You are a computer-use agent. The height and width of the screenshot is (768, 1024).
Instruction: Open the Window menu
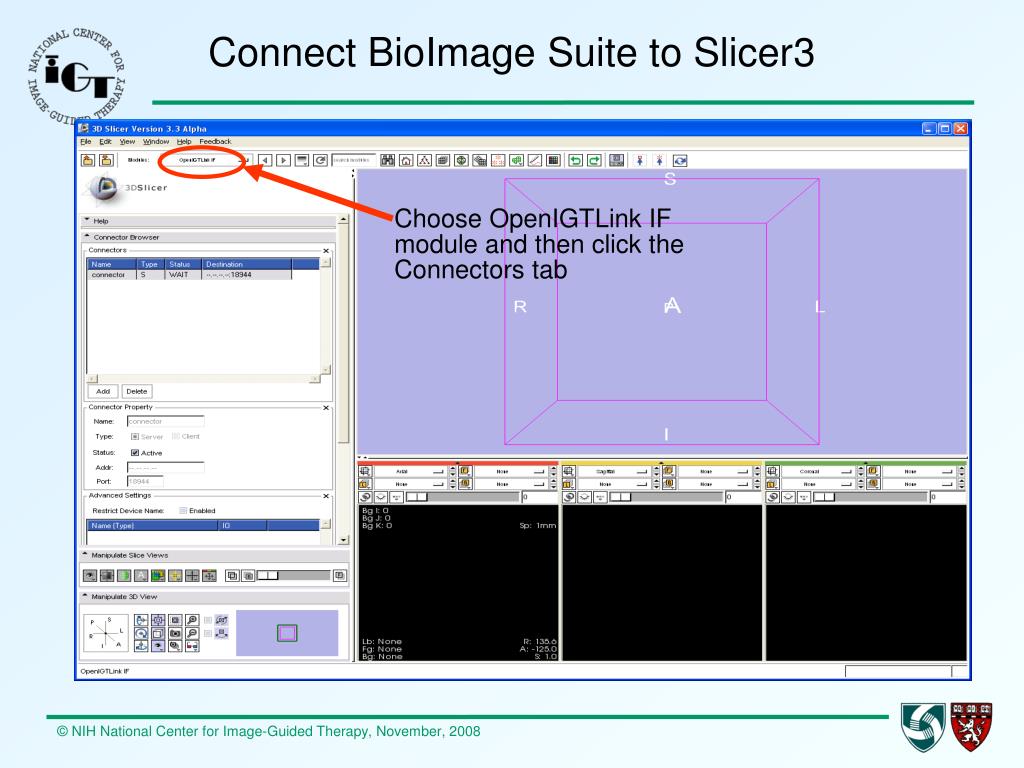click(x=155, y=142)
